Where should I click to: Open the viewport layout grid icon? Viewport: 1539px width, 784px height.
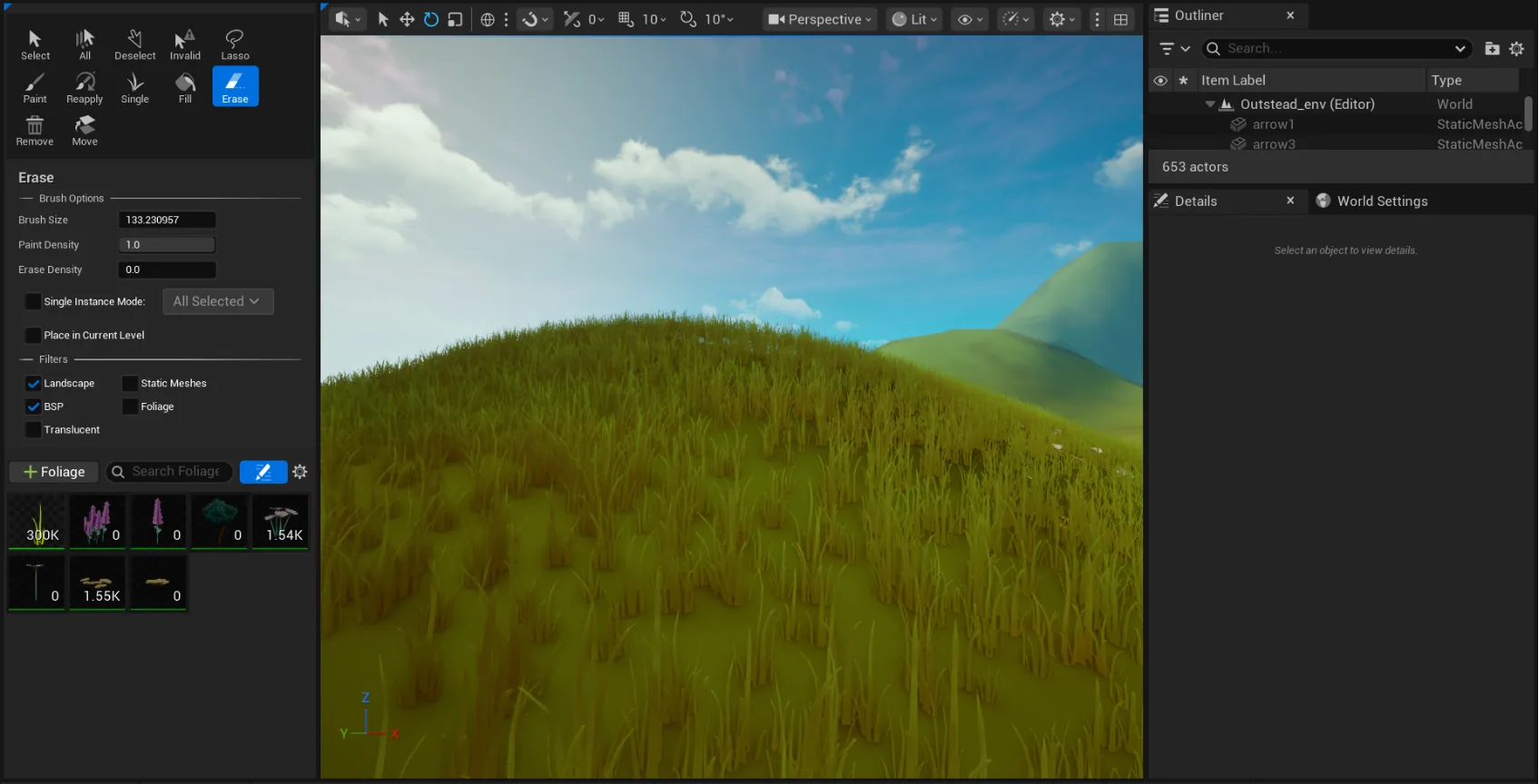point(1121,19)
